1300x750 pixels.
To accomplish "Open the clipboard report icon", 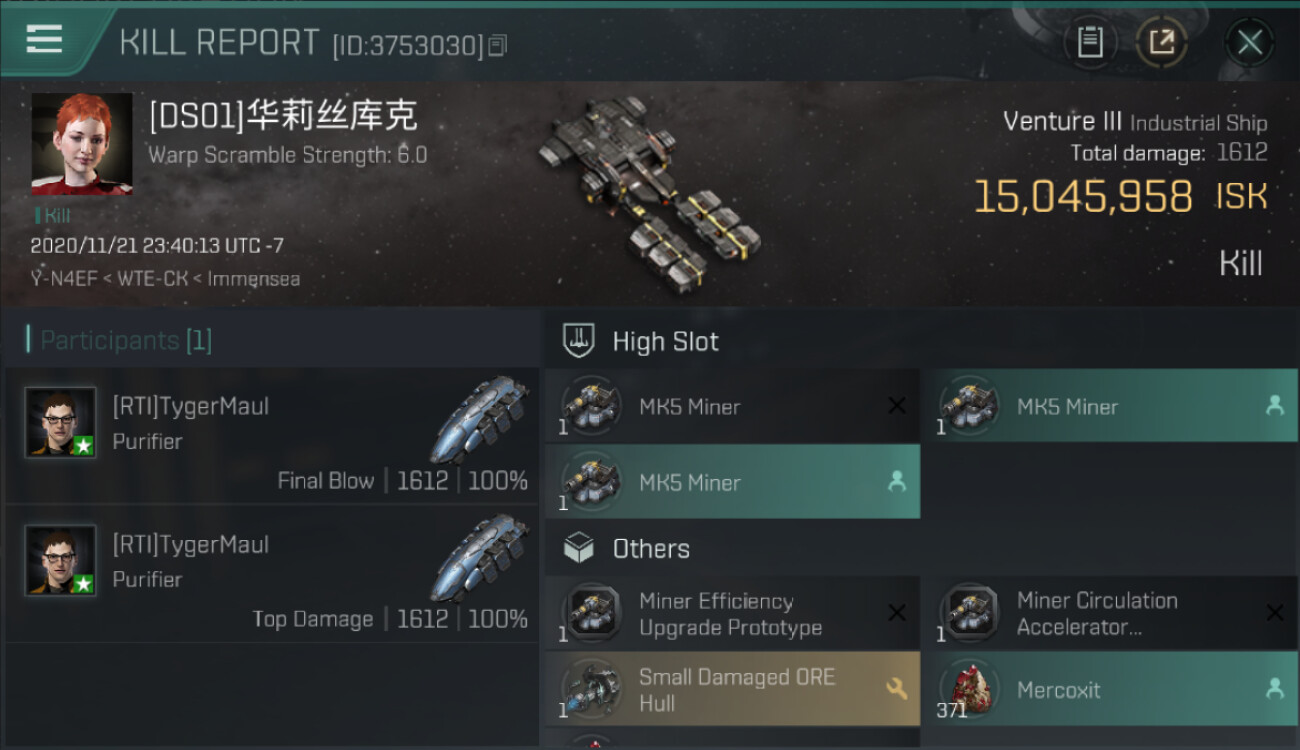I will click(1090, 42).
